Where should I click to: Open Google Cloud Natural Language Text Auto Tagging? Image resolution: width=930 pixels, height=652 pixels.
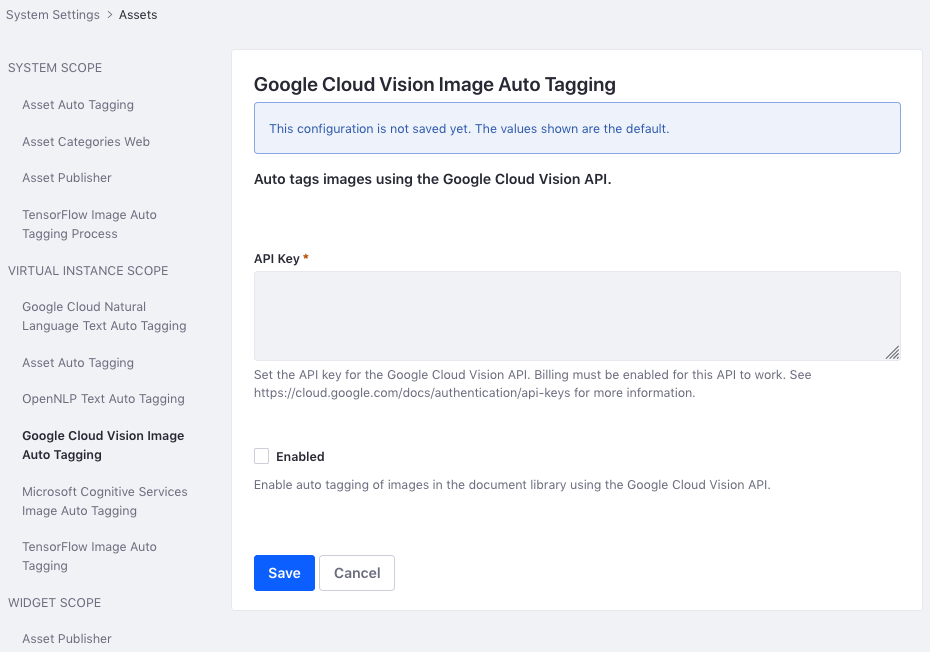coord(104,316)
